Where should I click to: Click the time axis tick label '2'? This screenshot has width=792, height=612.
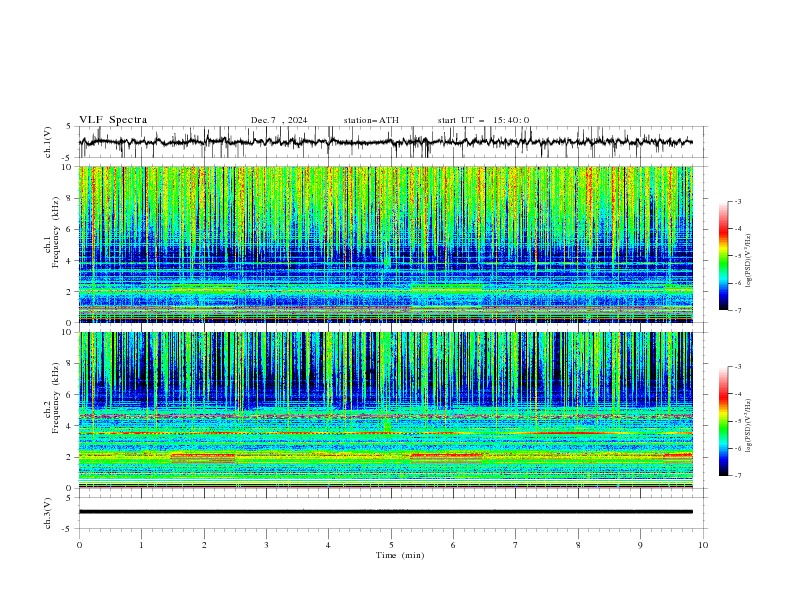tap(204, 545)
